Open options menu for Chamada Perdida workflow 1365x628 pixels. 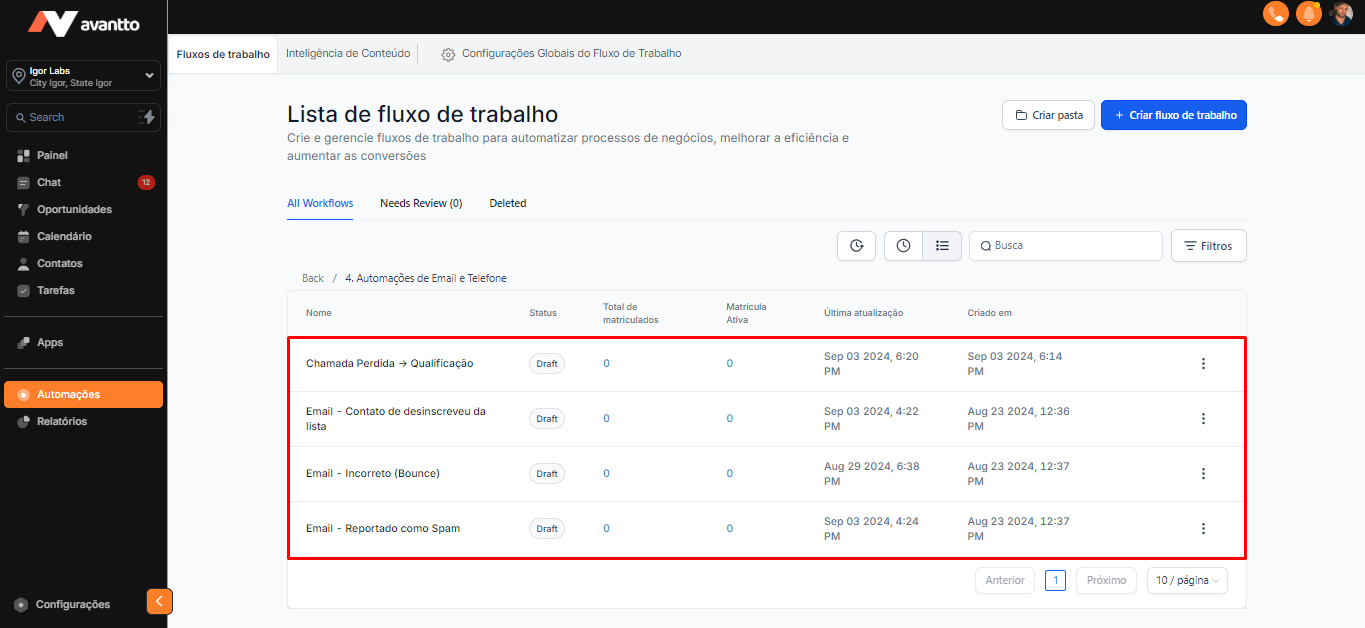pos(1203,364)
